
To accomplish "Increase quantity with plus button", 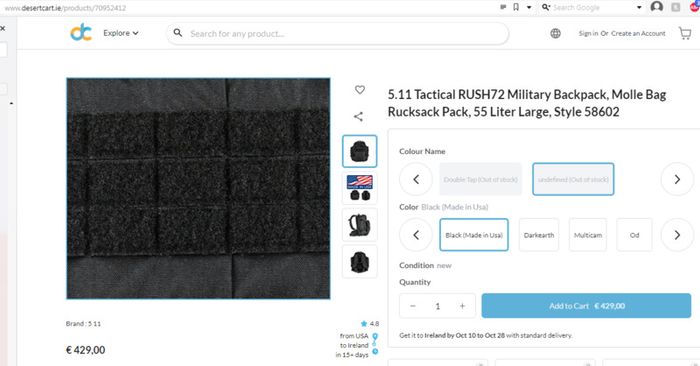I will click(x=462, y=306).
